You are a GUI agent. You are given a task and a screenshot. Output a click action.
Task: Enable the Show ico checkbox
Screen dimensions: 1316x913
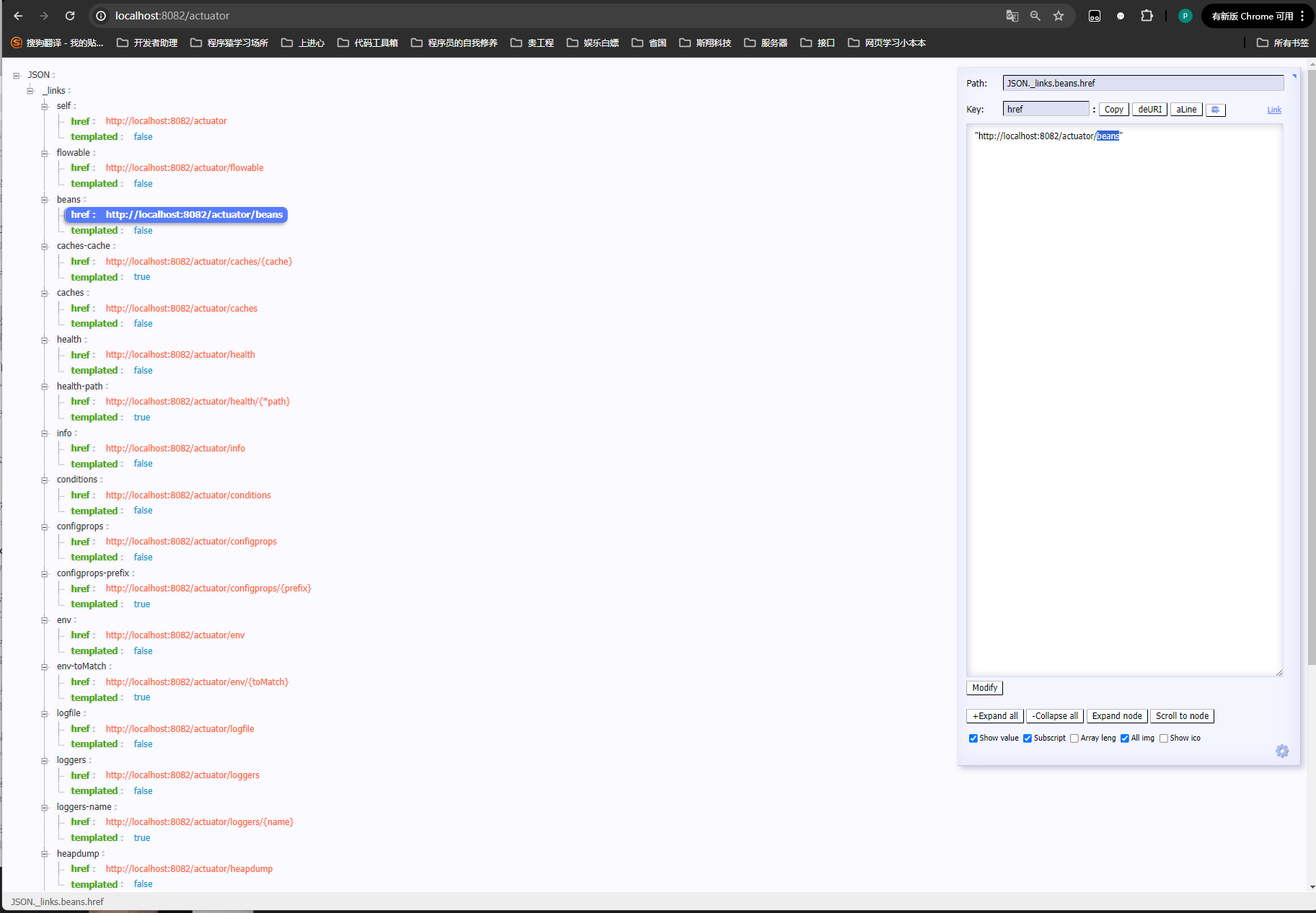click(1163, 738)
